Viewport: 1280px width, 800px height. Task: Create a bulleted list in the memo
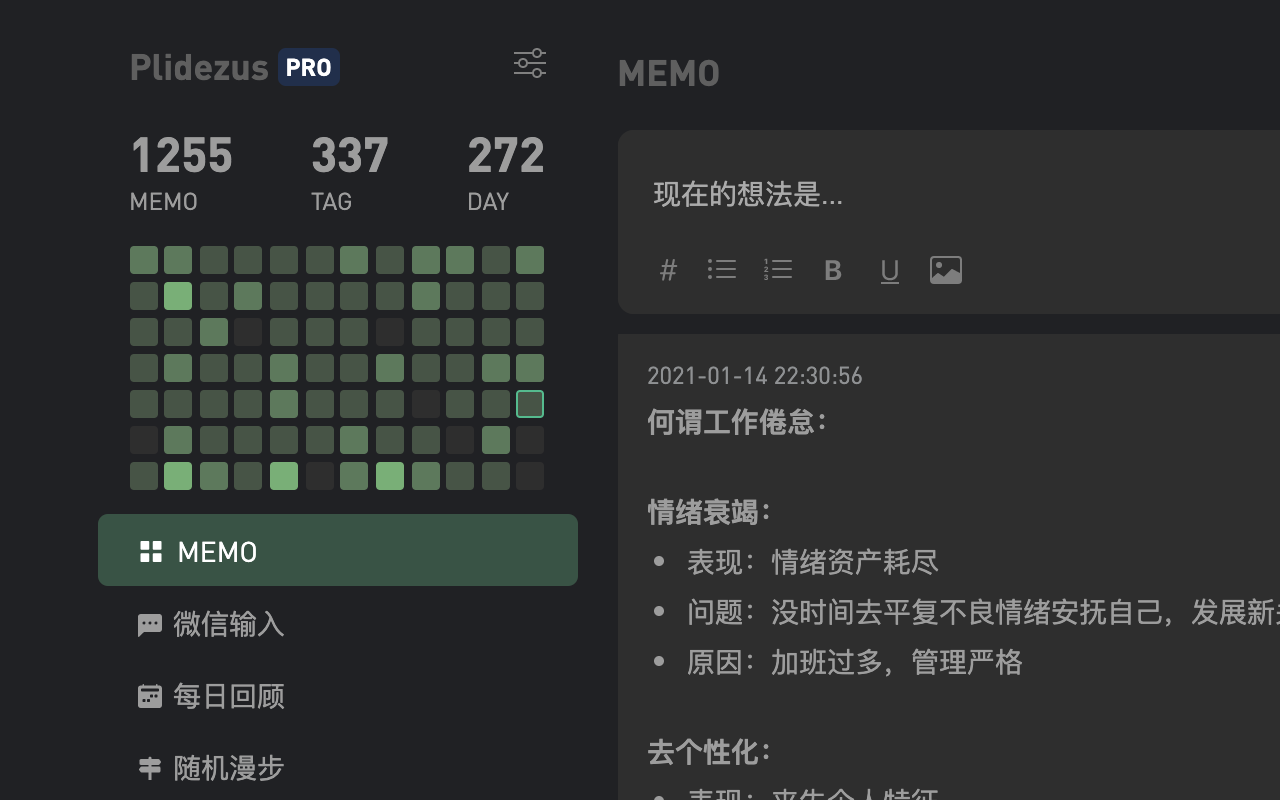(722, 269)
